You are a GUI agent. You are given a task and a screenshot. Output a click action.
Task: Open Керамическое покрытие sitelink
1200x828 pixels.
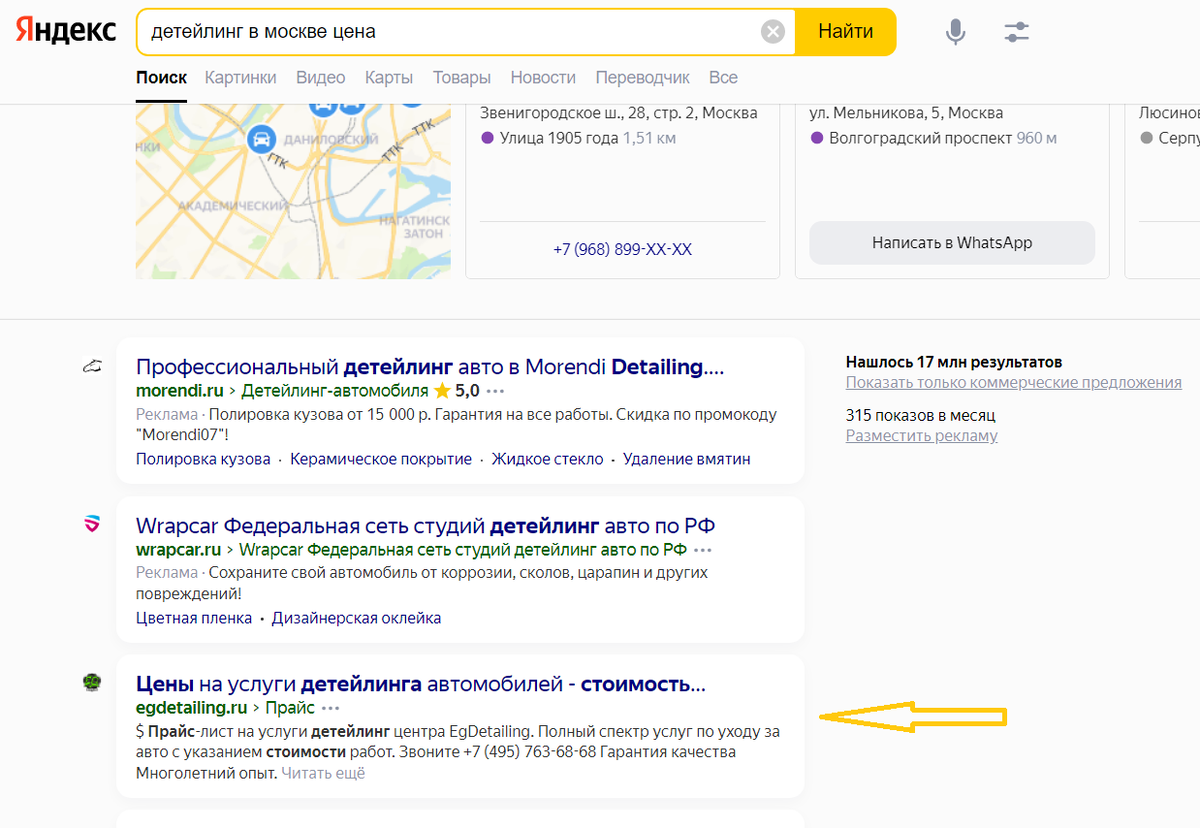(381, 459)
